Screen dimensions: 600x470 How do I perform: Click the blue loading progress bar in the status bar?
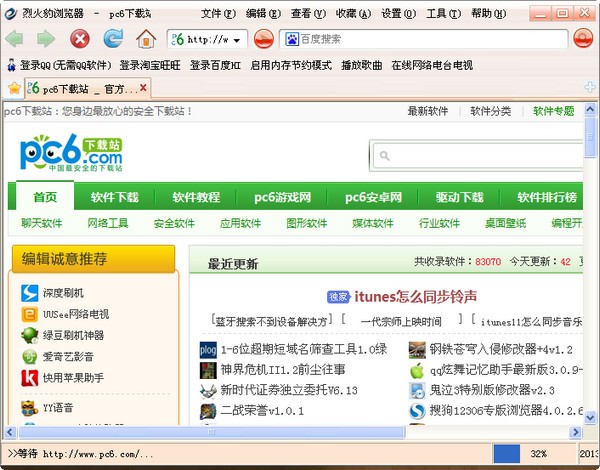coord(507,454)
